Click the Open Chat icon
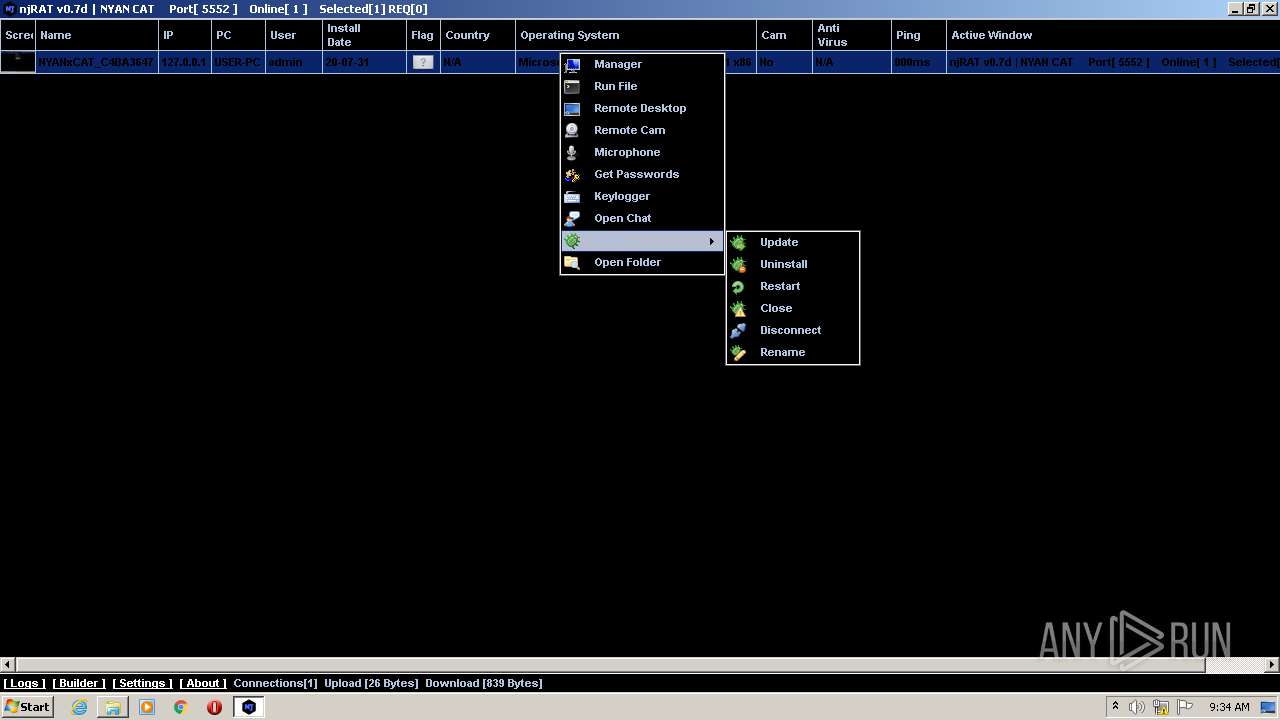1280x720 pixels. pos(572,219)
